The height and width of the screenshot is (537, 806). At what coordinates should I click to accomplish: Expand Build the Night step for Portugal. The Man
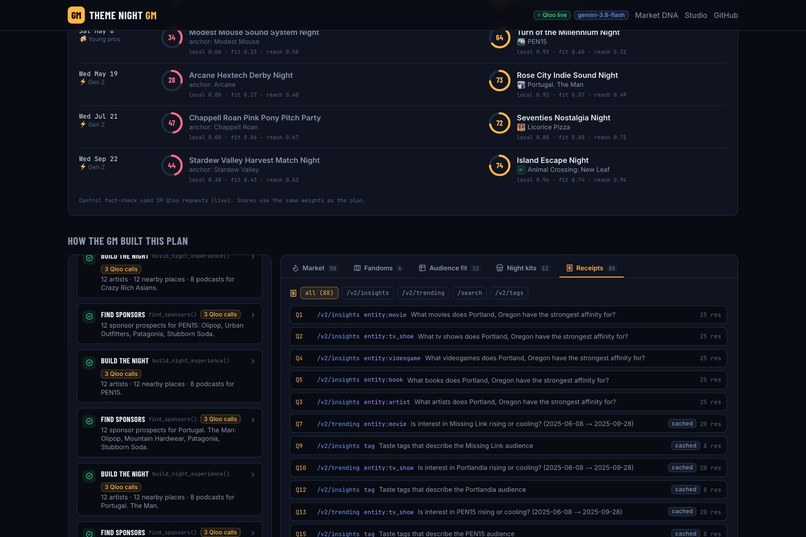click(252, 474)
